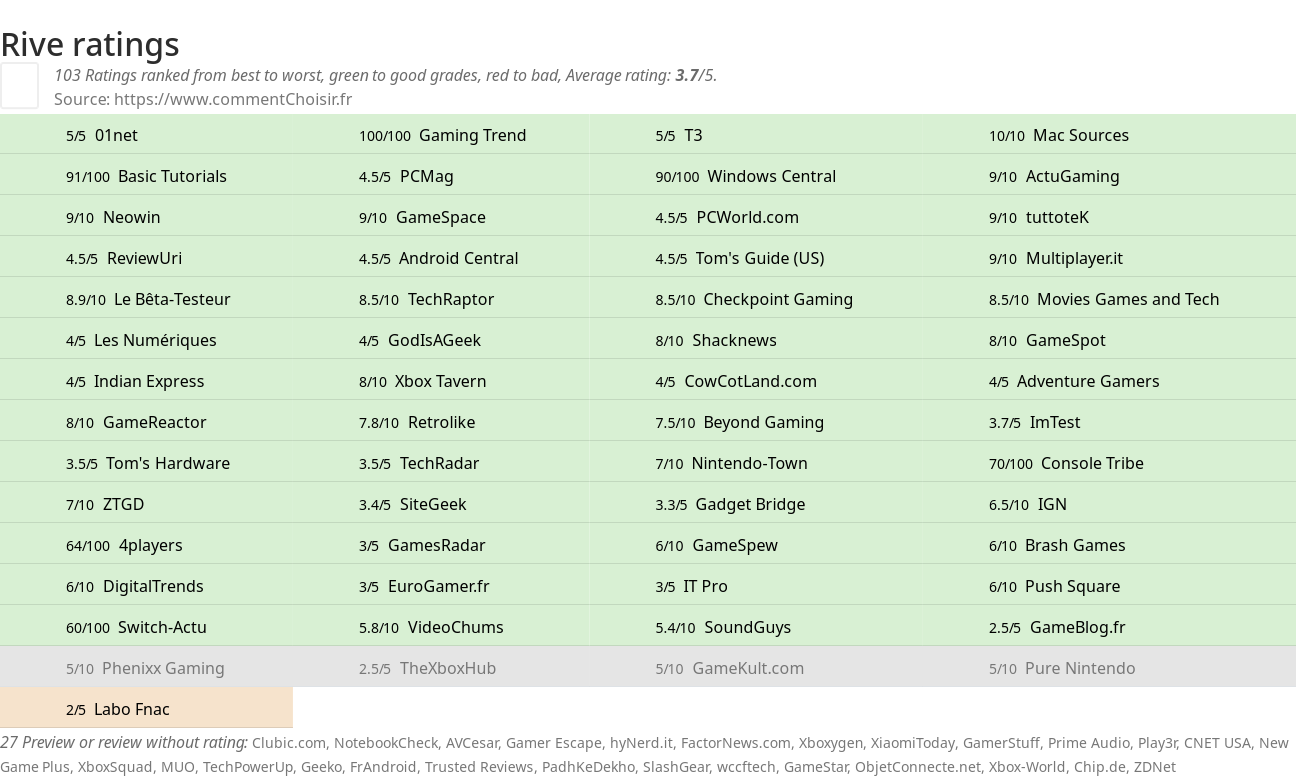Select the TechRadar 3.5/5 review
Screen dimensions: 1296x777
(419, 463)
